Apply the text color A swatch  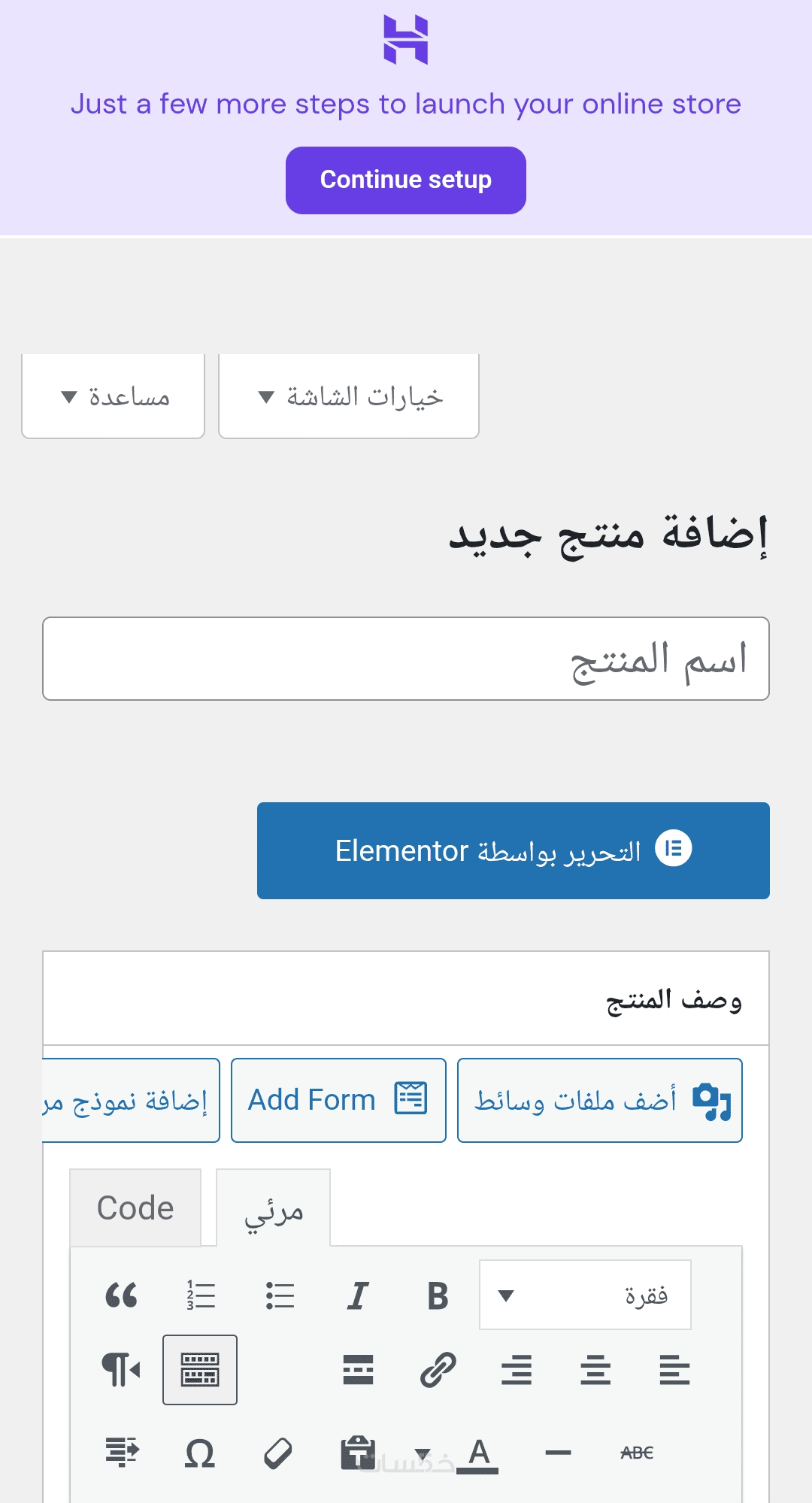[479, 1453]
